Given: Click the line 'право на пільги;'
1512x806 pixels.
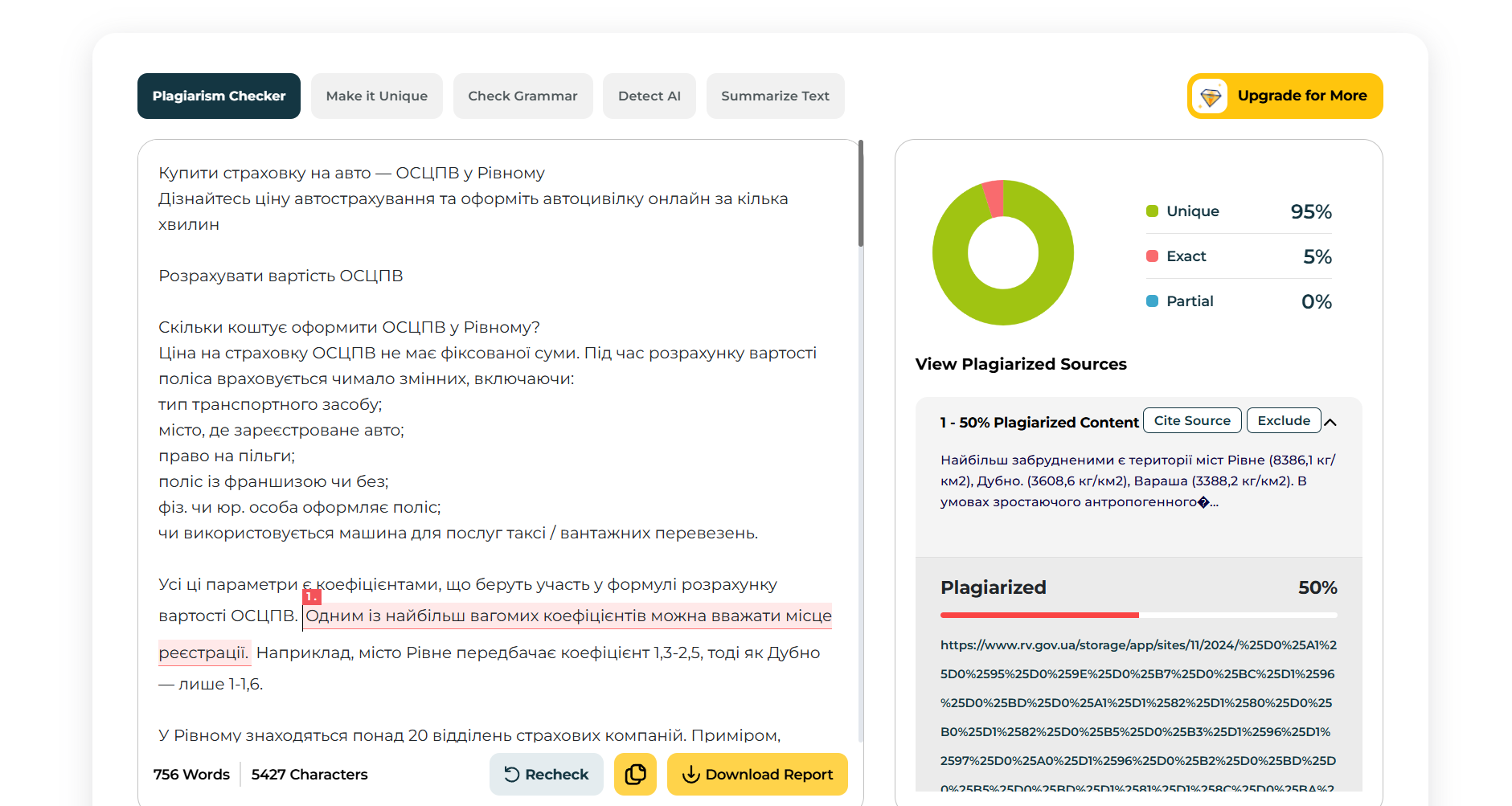Looking at the screenshot, I should click(x=227, y=456).
